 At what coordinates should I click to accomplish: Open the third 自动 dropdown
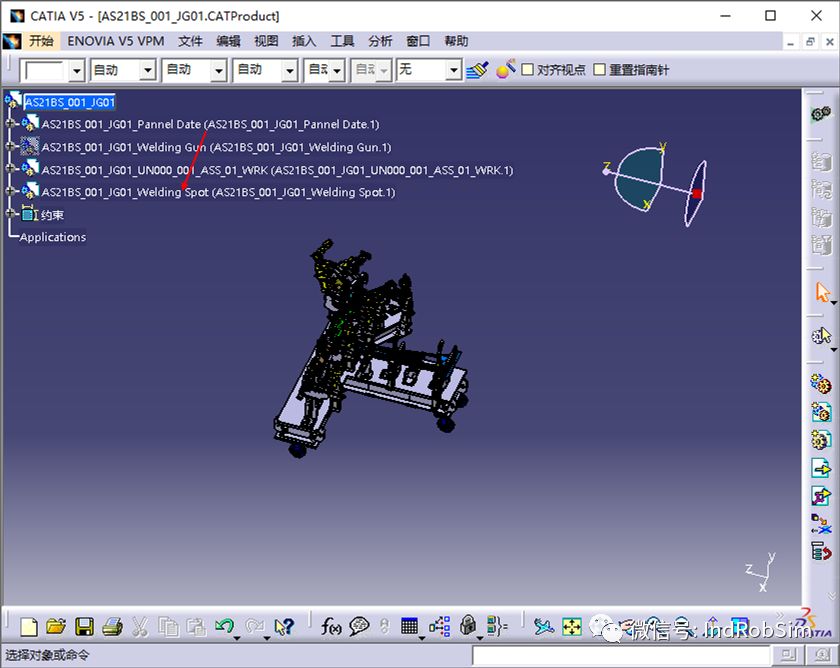289,70
